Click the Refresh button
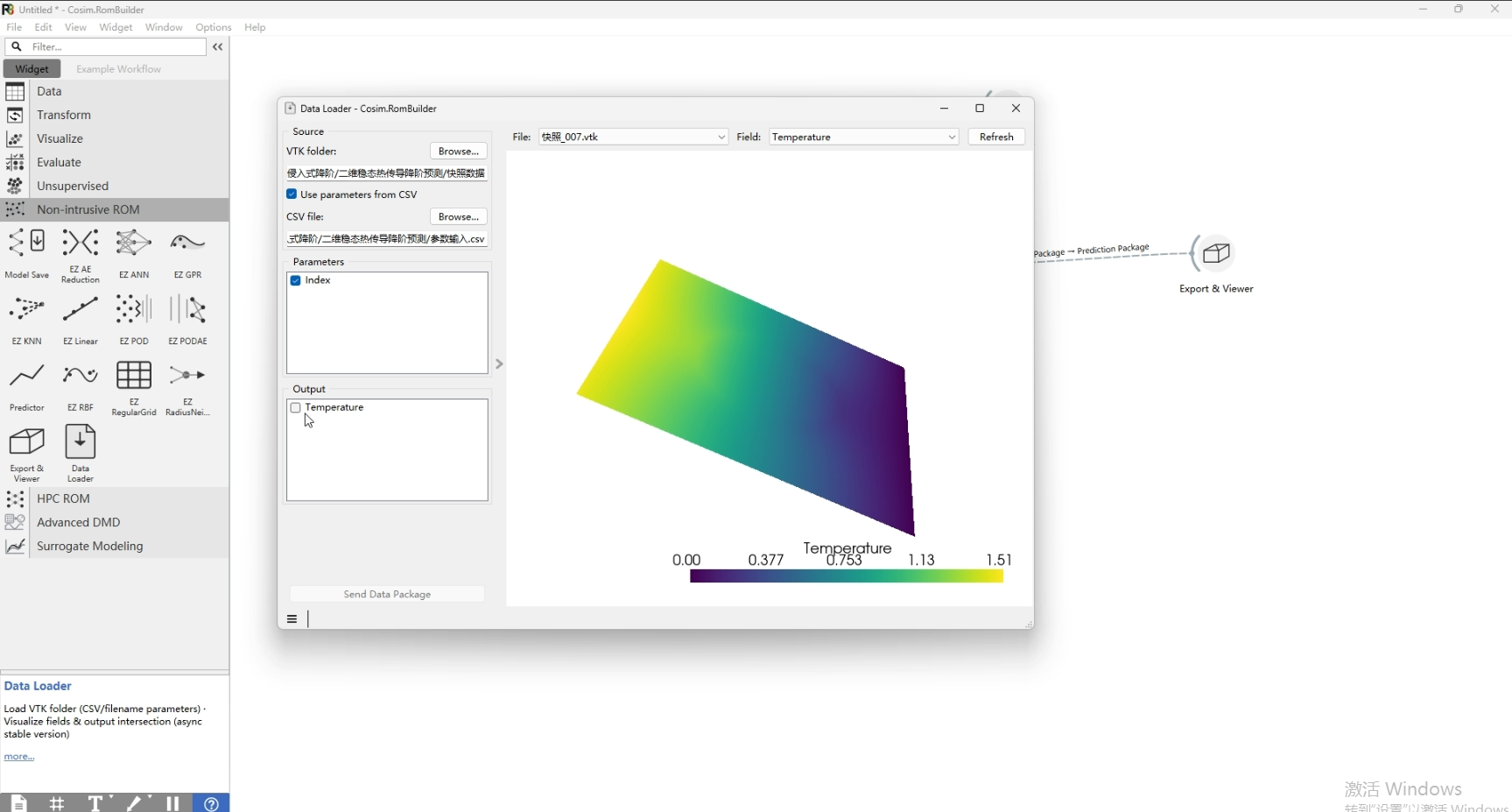This screenshot has height=812, width=1512. tap(996, 137)
